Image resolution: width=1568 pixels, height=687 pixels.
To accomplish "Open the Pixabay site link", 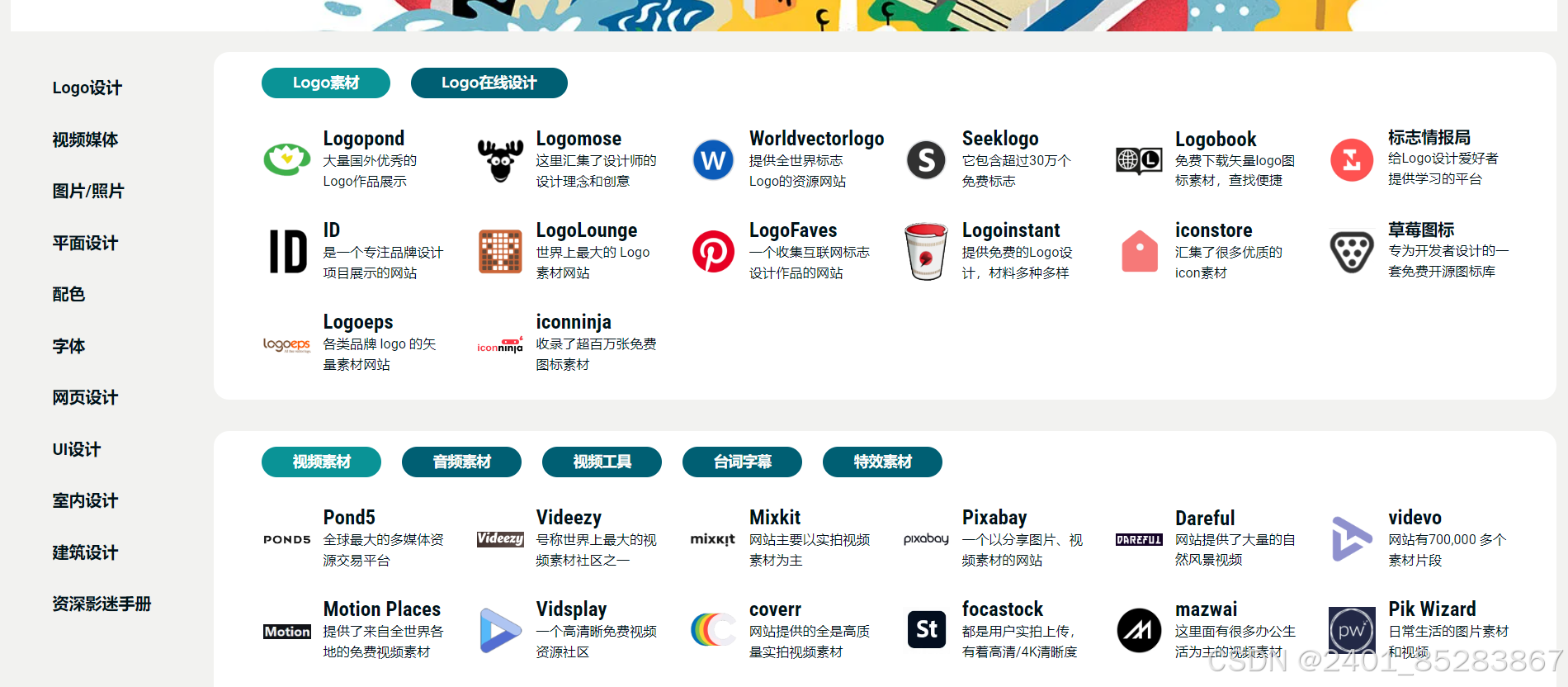I will (x=994, y=518).
